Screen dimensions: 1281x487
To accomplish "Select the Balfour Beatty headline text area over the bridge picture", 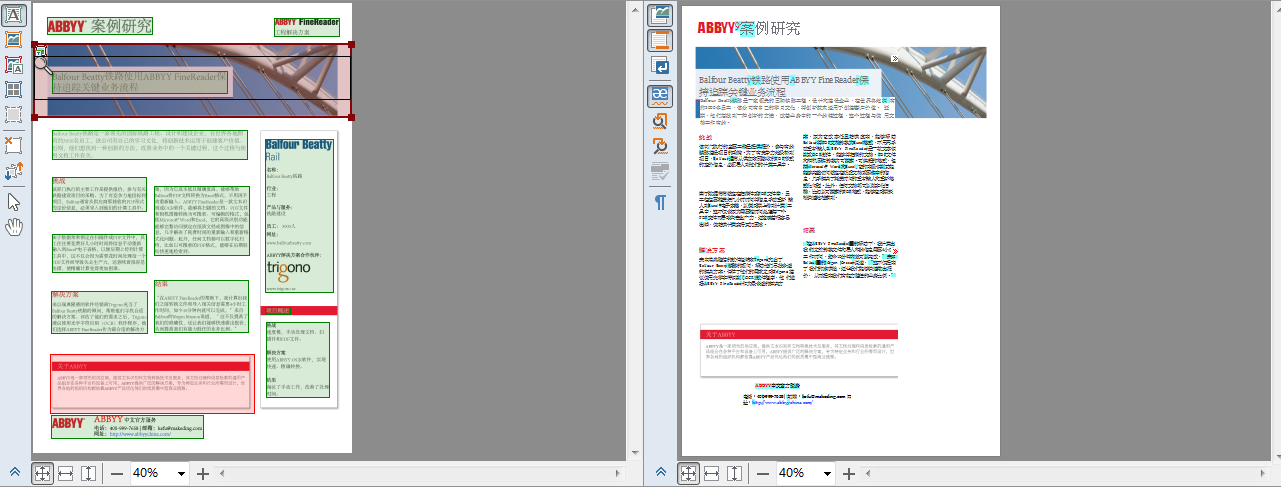I will coord(139,82).
